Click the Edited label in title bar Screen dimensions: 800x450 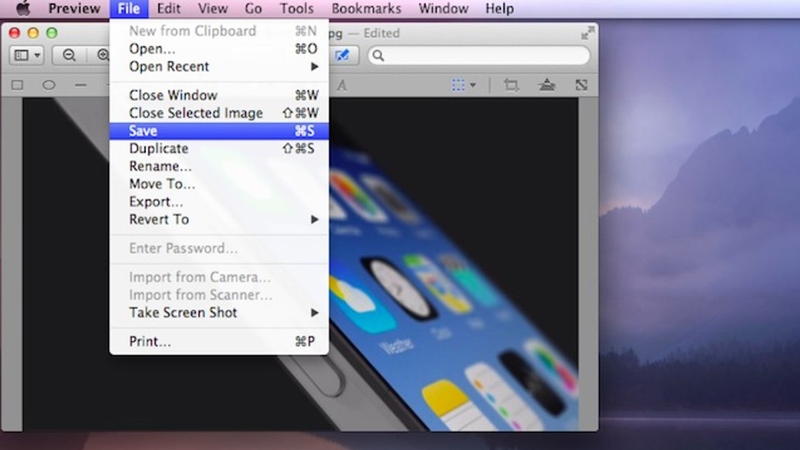pos(382,33)
